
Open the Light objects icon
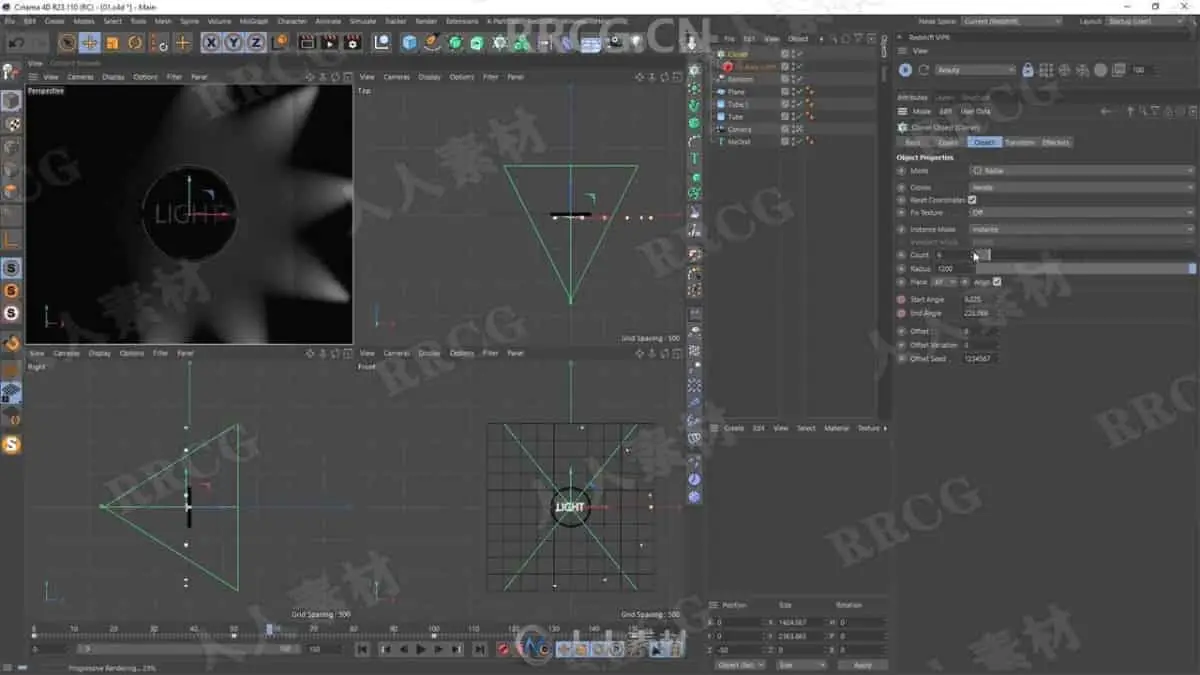click(x=634, y=42)
